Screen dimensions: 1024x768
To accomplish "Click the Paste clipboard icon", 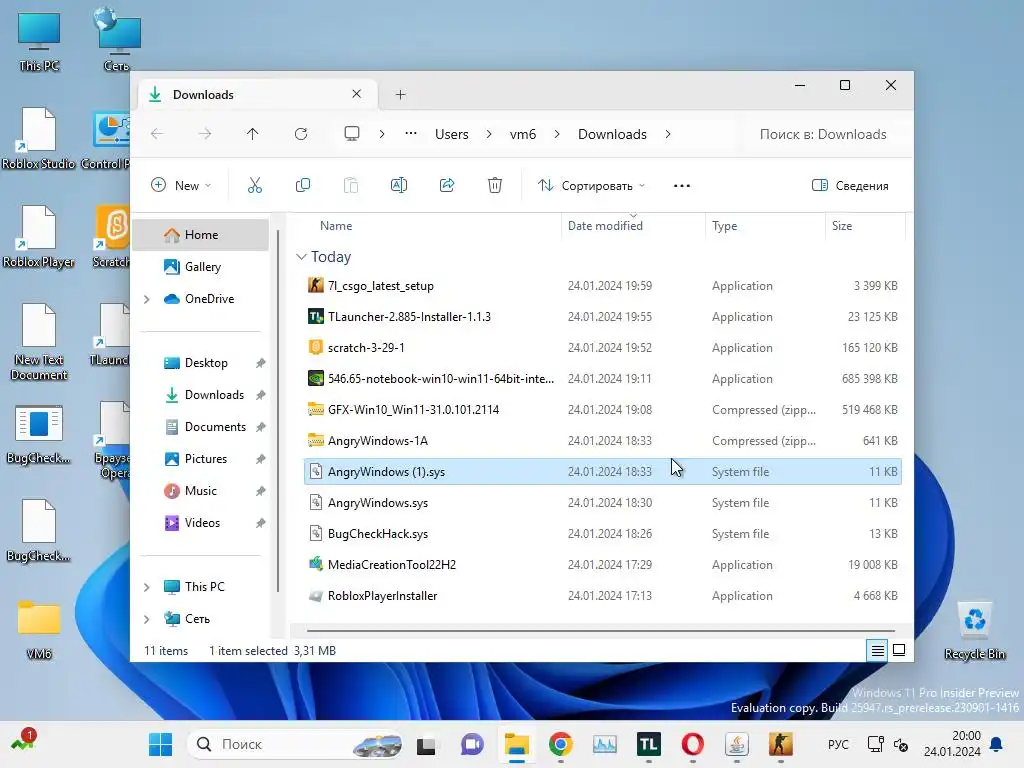I will (x=351, y=185).
